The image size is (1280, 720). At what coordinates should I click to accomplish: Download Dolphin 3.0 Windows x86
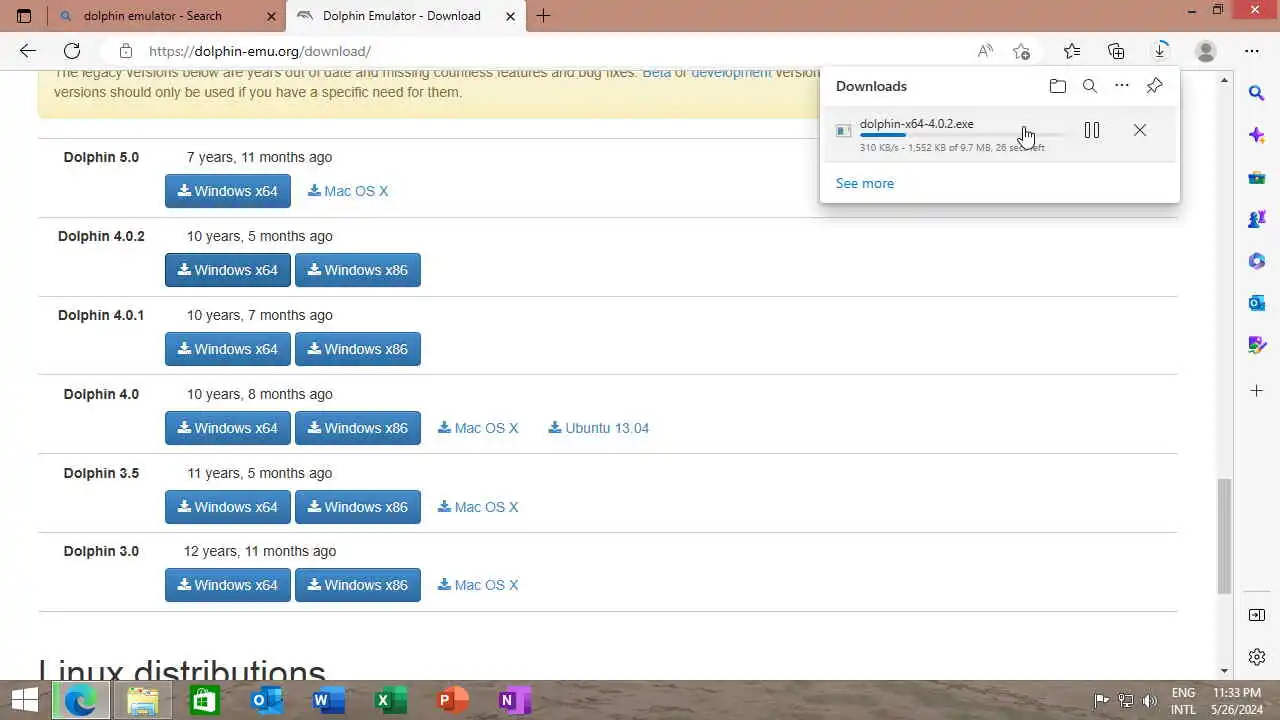[x=358, y=585]
